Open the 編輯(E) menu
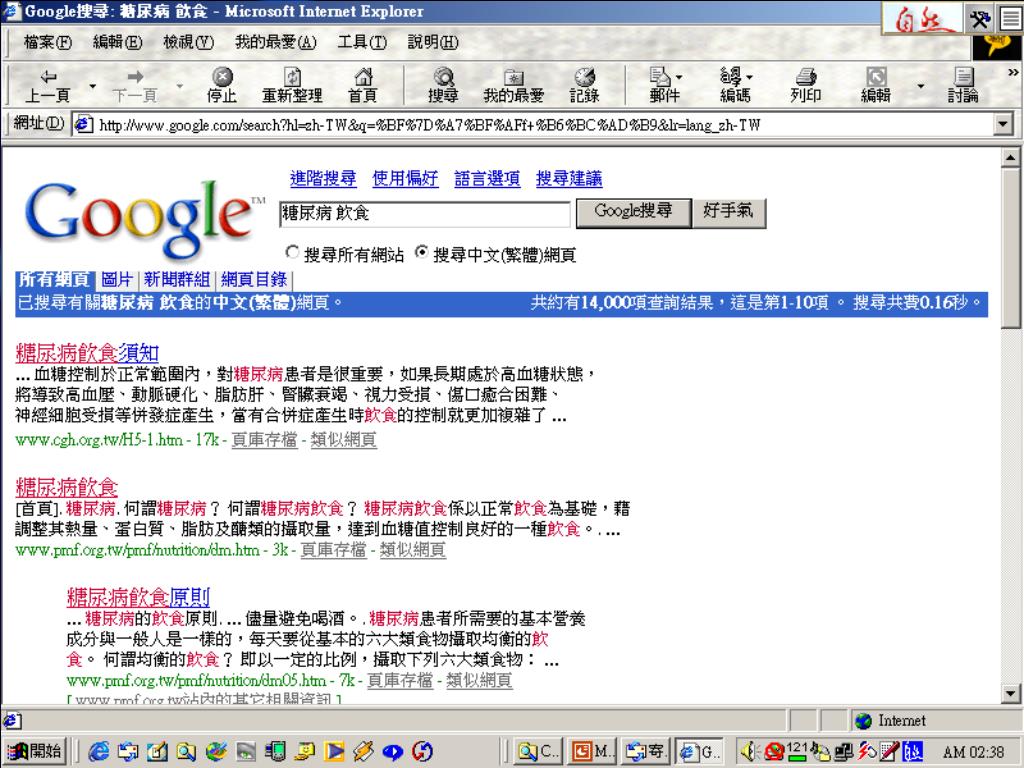 point(118,42)
